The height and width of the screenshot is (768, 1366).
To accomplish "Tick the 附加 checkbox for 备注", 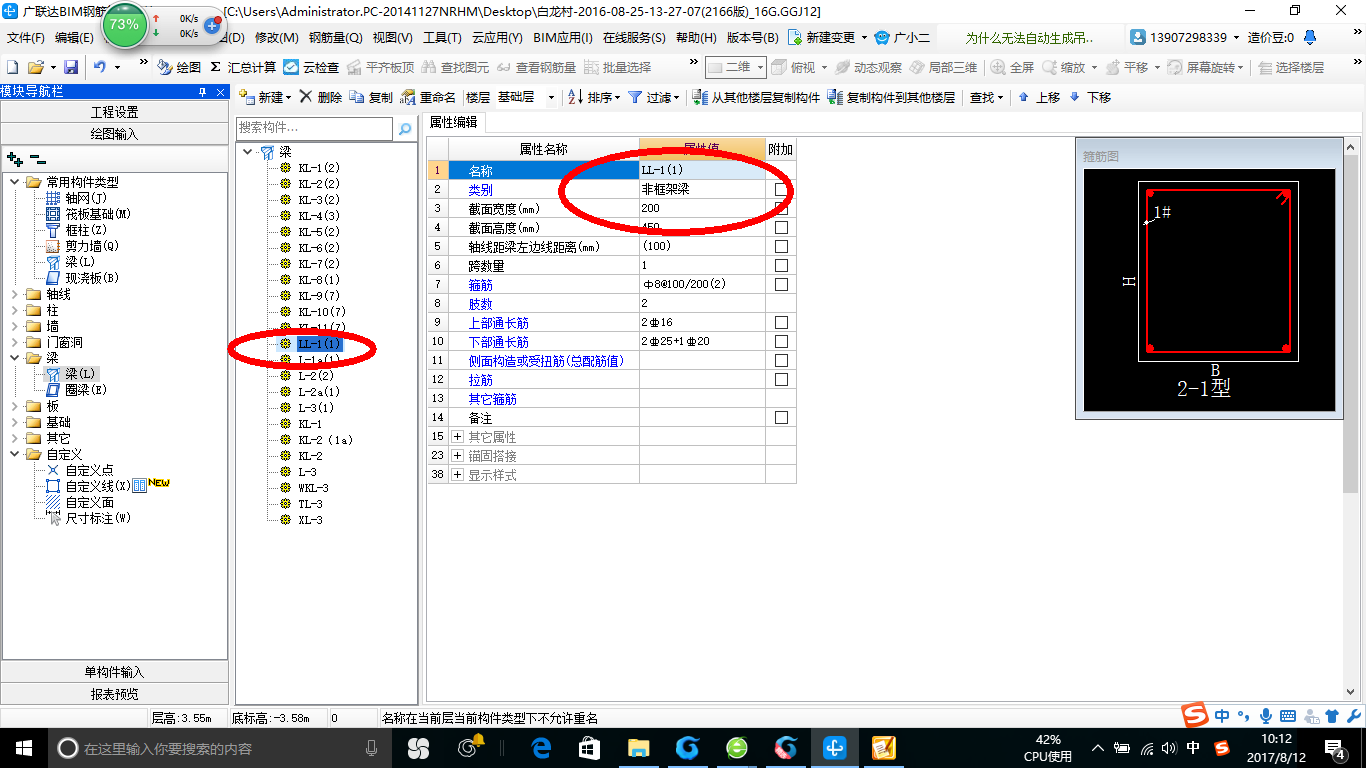I will (x=781, y=417).
